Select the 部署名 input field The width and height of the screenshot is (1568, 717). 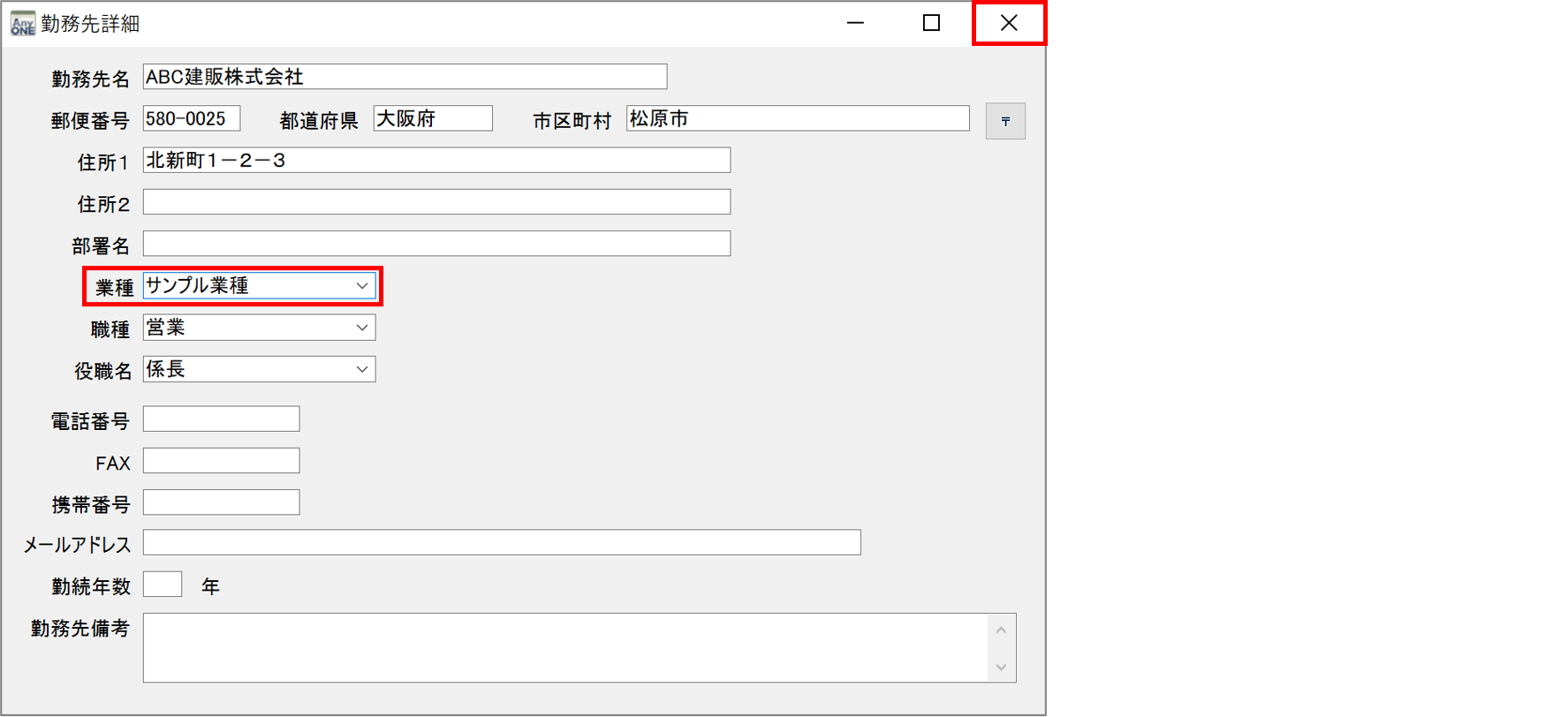pos(436,244)
